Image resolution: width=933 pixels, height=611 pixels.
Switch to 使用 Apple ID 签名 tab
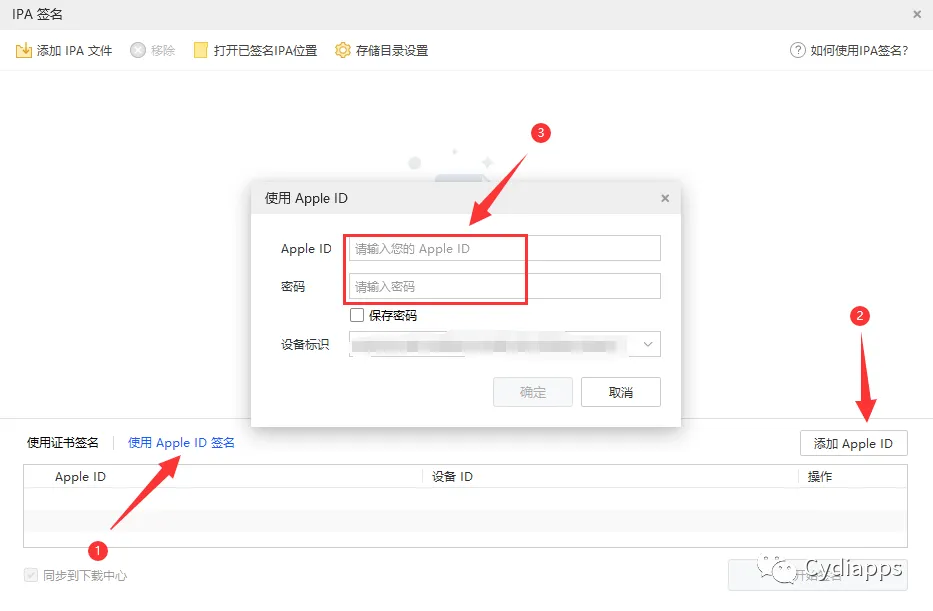point(181,443)
